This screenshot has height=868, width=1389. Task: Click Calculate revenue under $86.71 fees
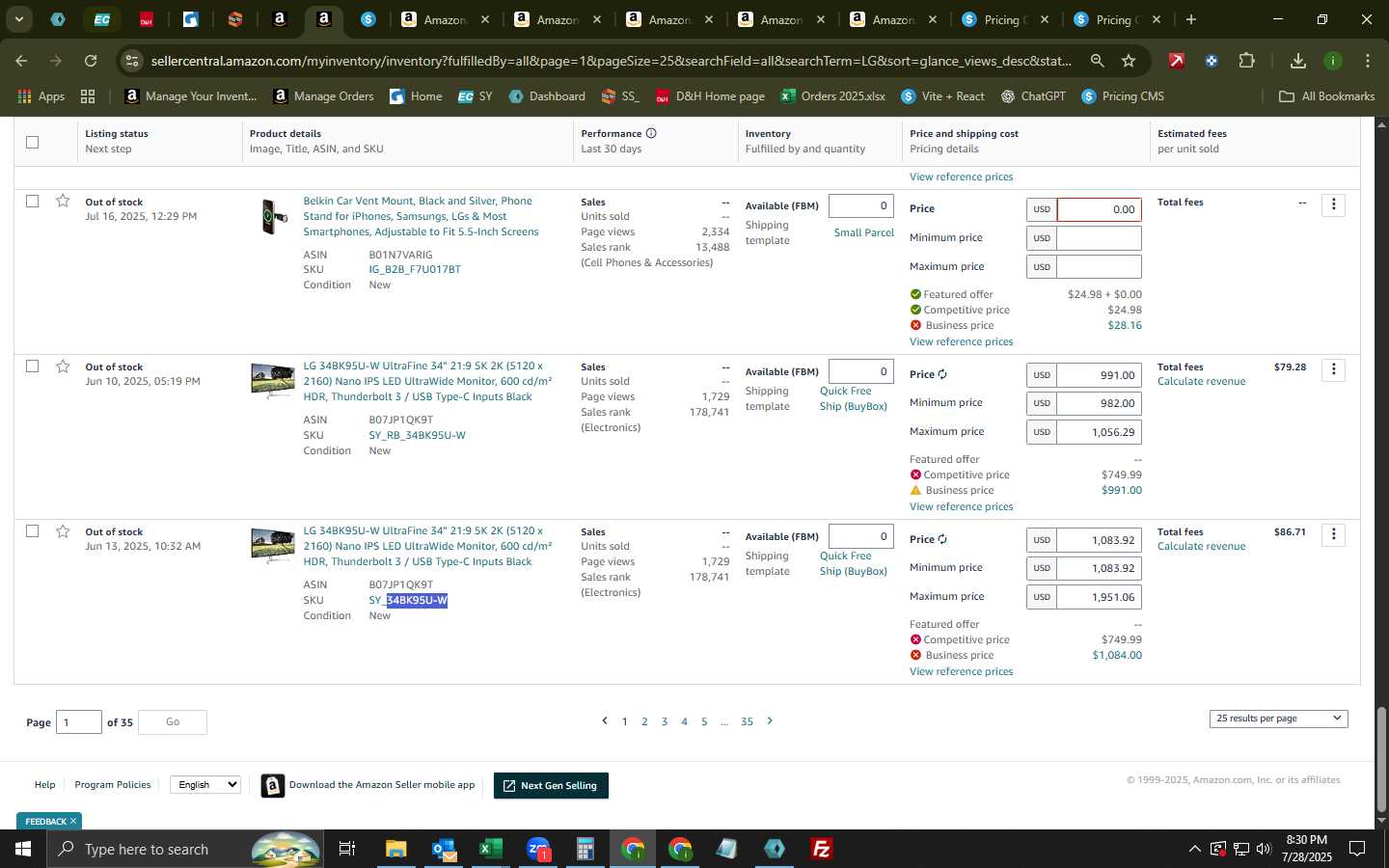click(1201, 546)
